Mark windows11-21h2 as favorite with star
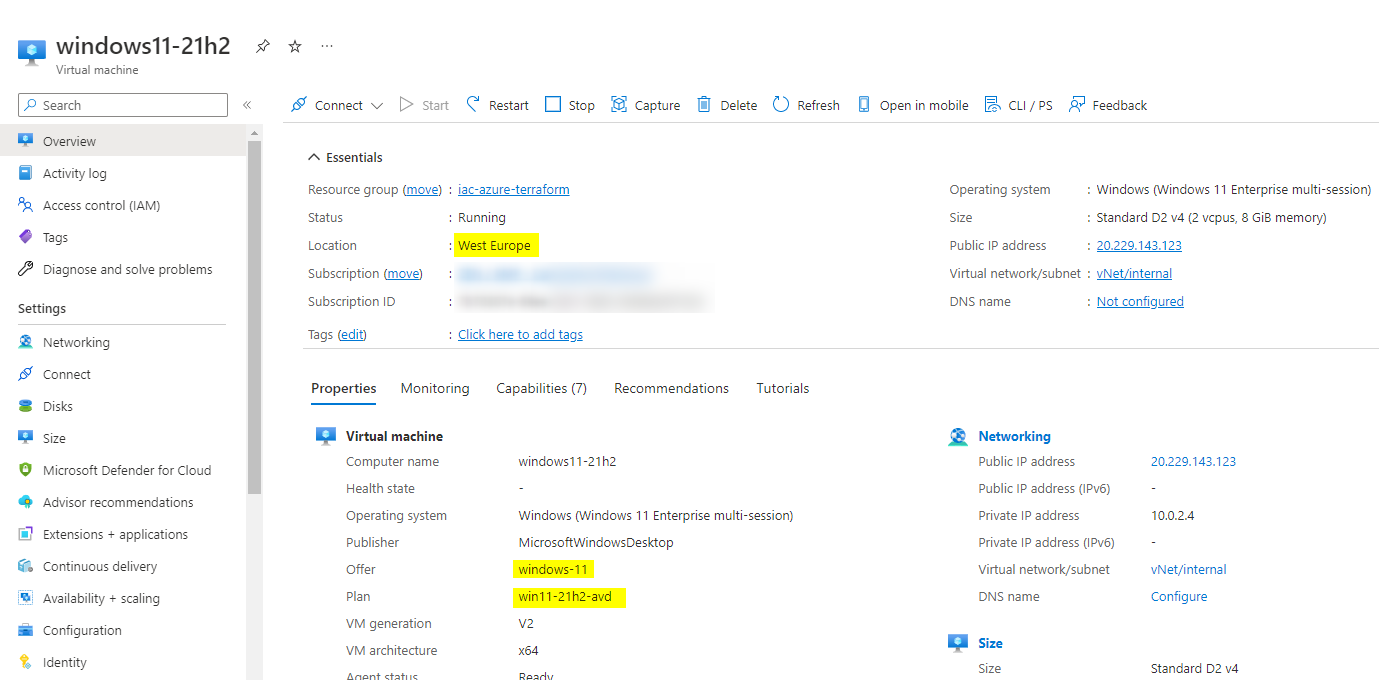 [295, 46]
